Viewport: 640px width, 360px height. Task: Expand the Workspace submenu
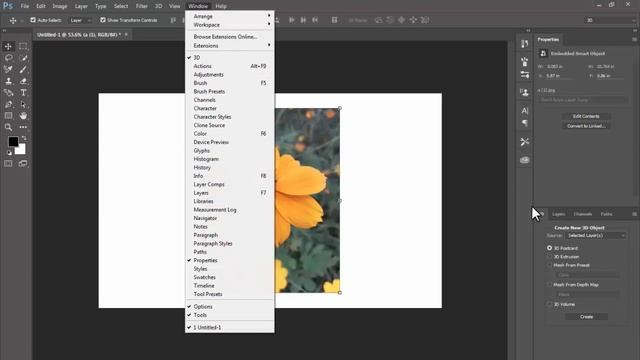[229, 25]
